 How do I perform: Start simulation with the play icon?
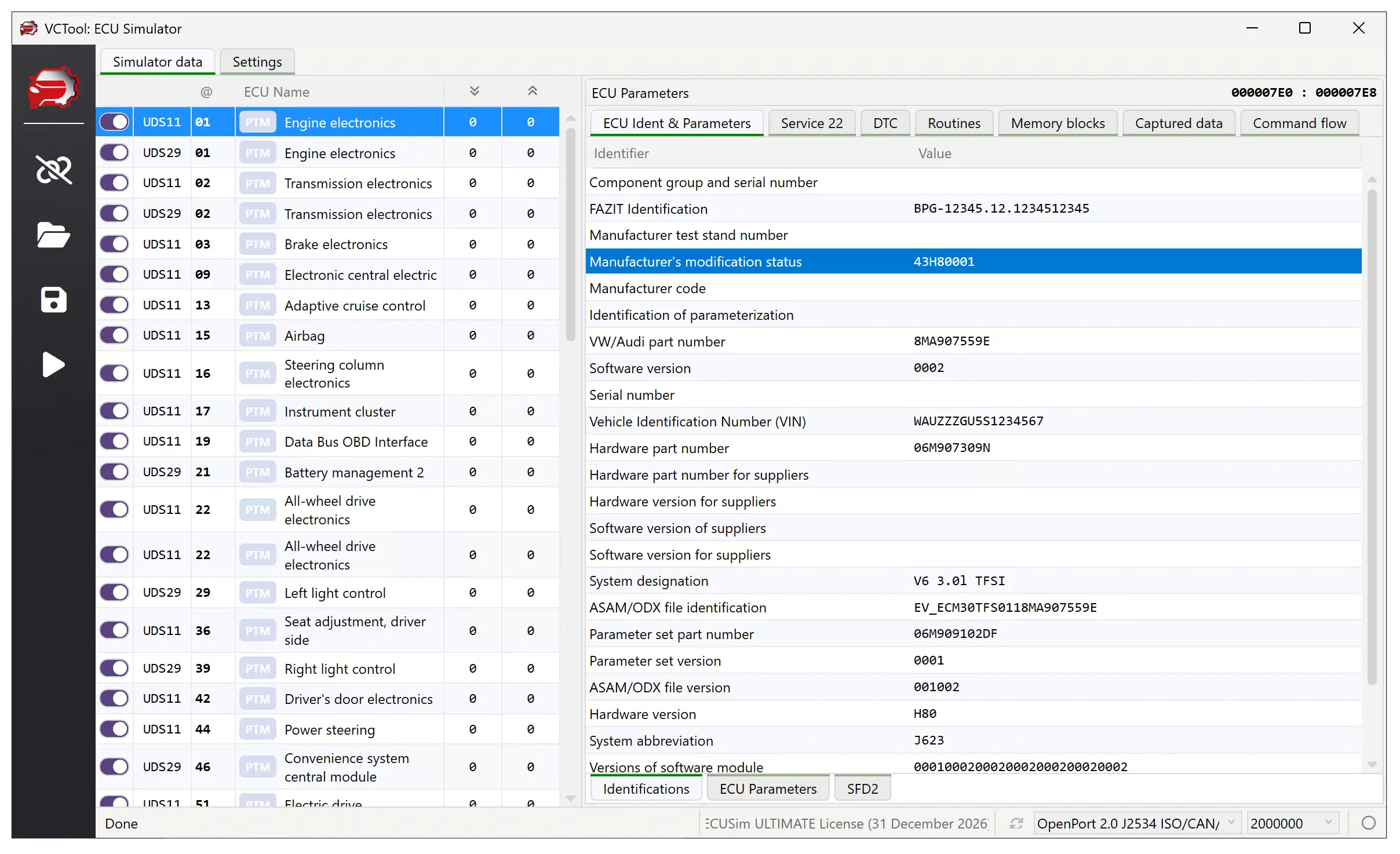point(53,364)
